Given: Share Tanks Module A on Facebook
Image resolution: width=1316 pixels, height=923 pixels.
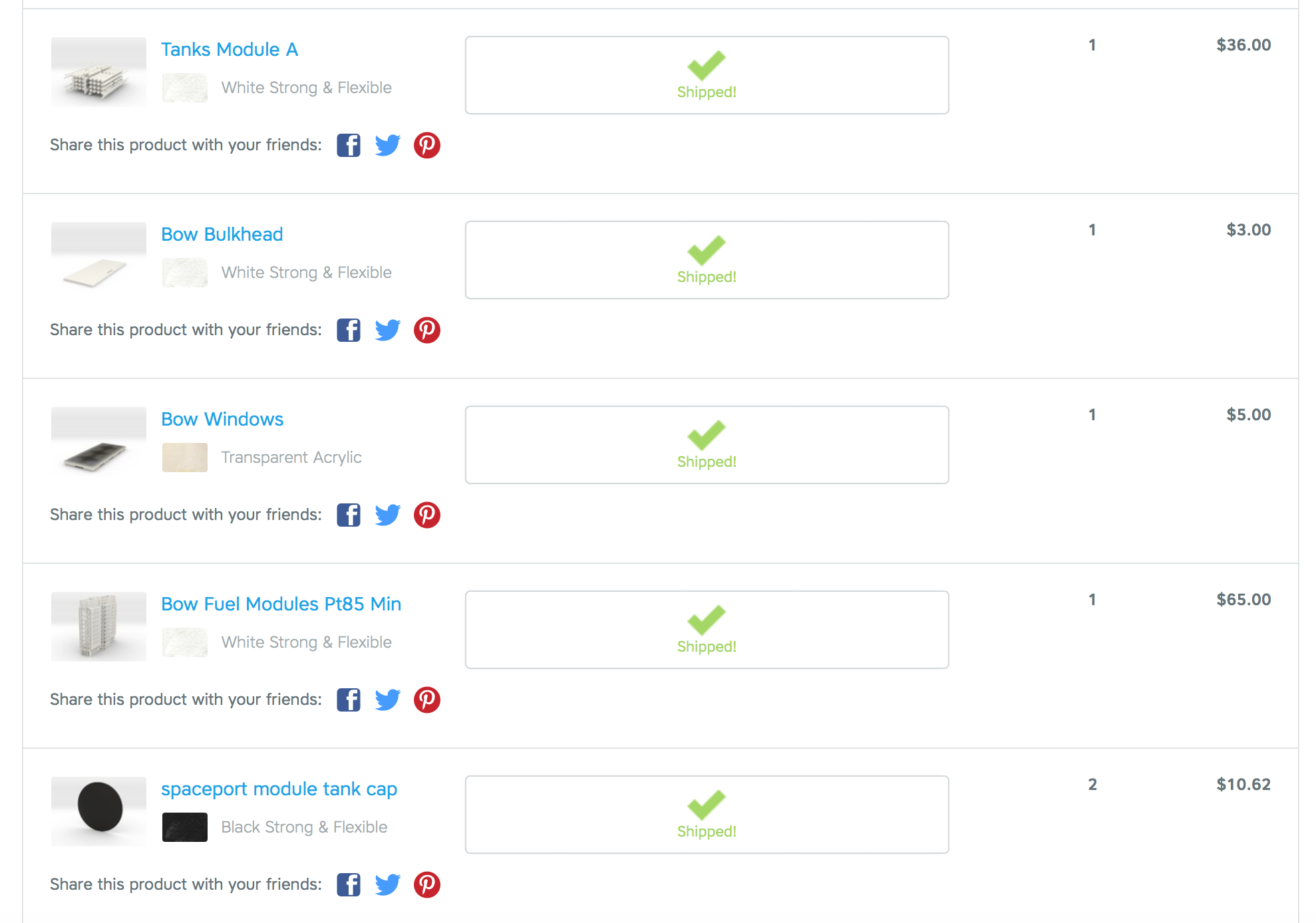Looking at the screenshot, I should click(x=349, y=145).
